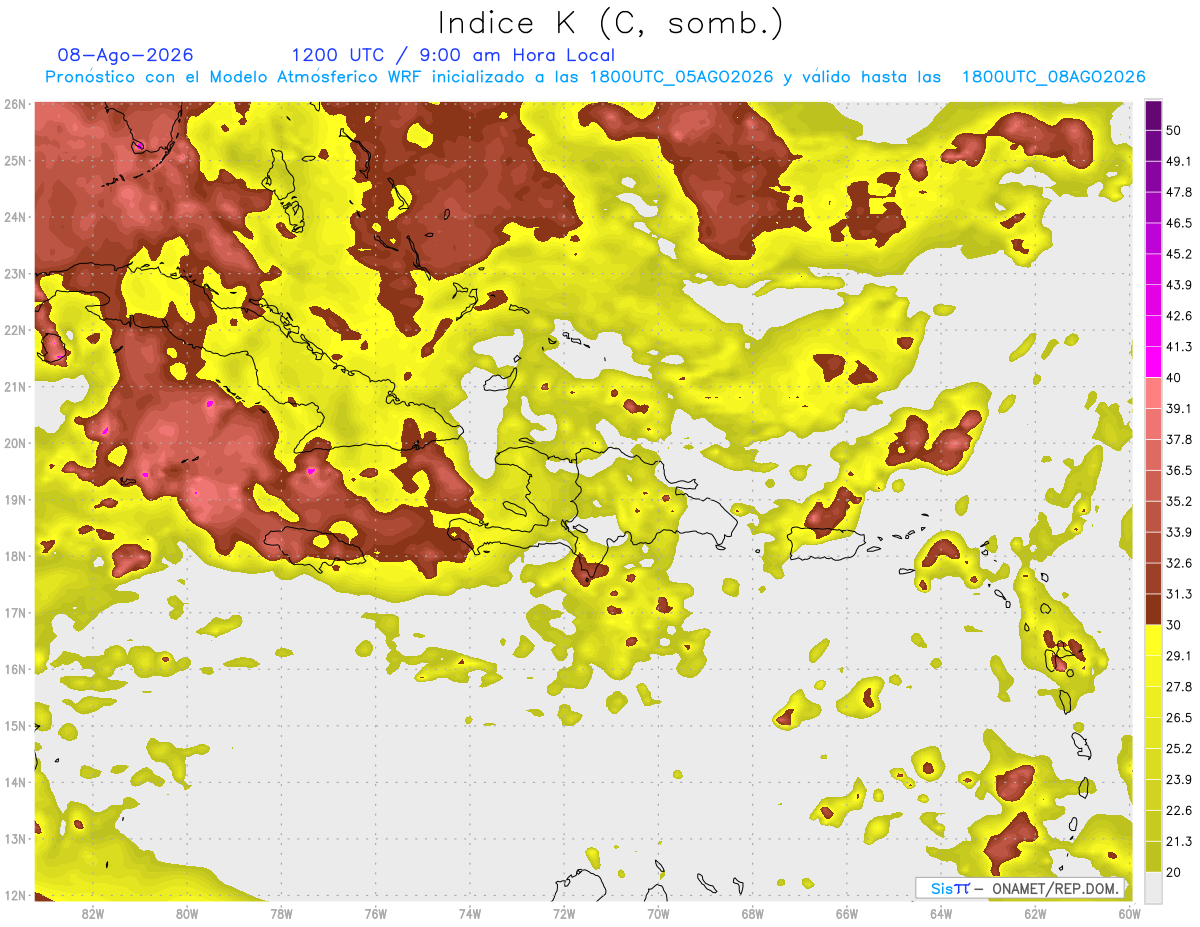Click the 'SisTT – ONAMET/REP.DOM.' credit label
This screenshot has width=1200, height=927.
tap(1021, 888)
